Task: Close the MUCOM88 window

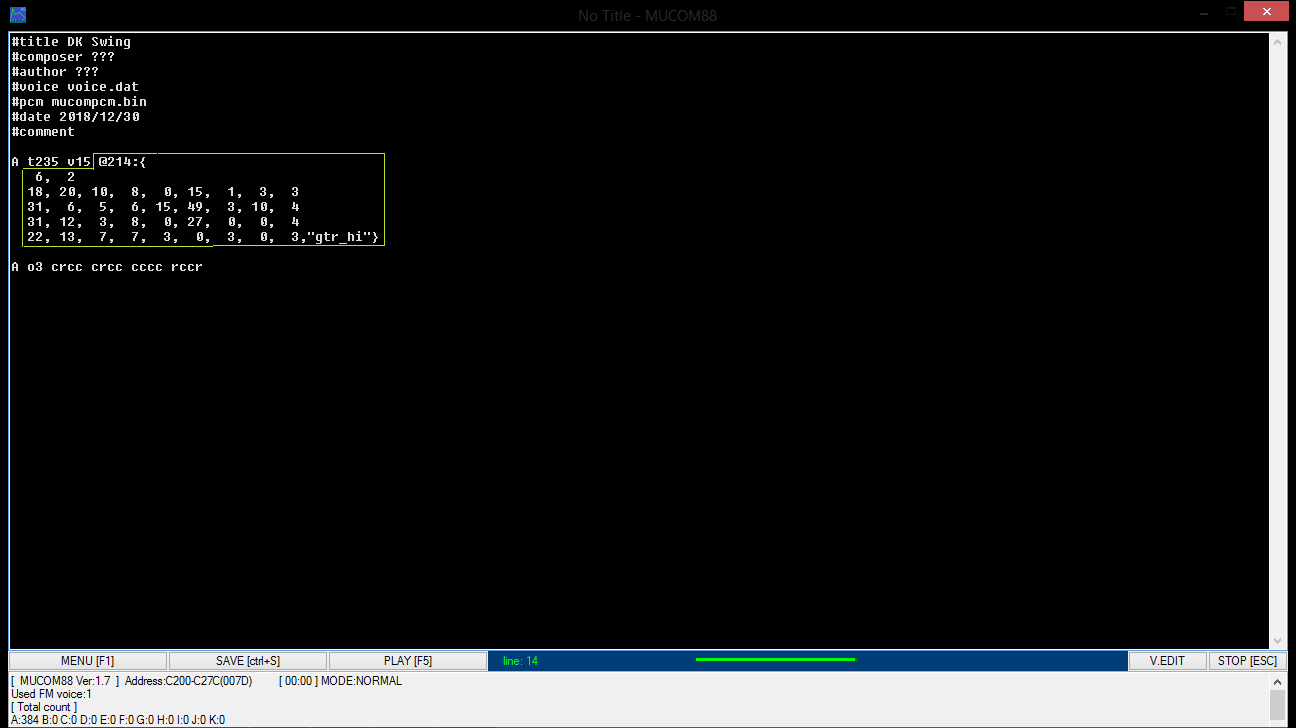Action: click(x=1267, y=11)
